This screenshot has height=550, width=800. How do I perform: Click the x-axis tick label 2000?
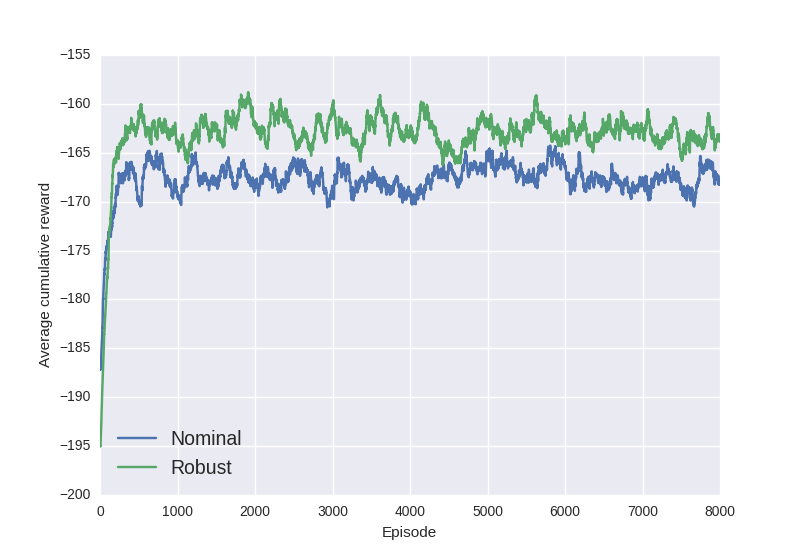point(255,511)
